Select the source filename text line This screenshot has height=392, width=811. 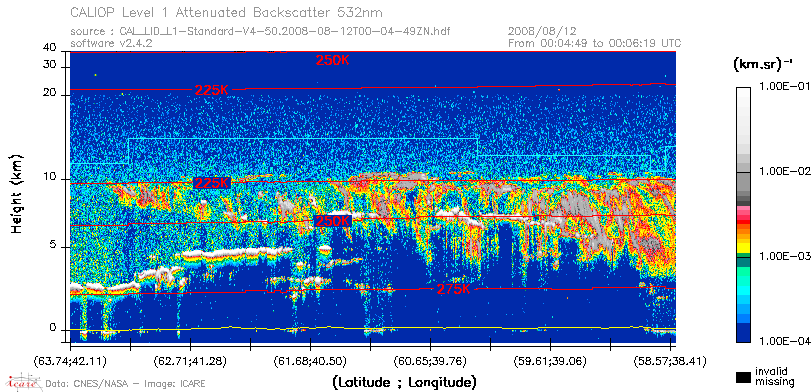(x=260, y=32)
